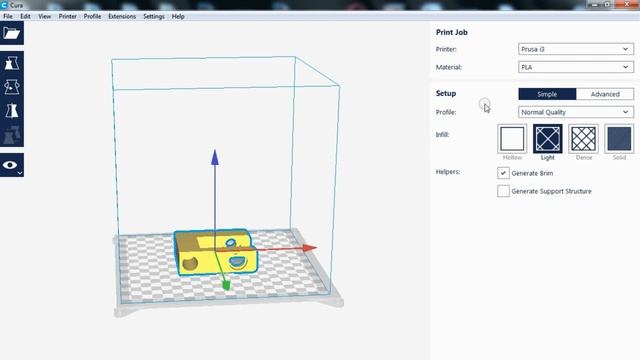
Task: Toggle the Generate Brim checkbox
Action: [503, 173]
